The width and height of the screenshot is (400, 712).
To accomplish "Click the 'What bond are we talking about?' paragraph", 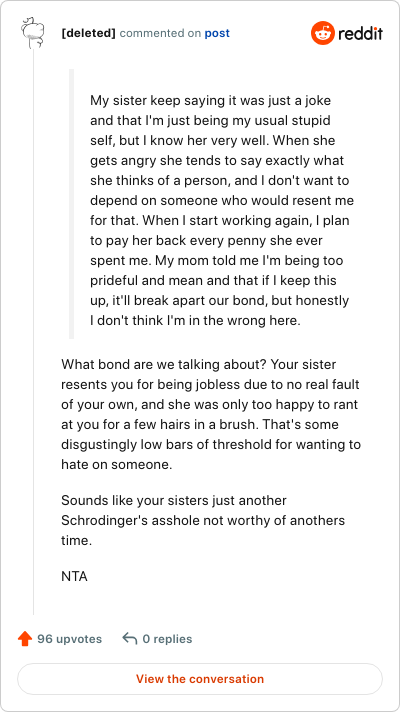I will [x=211, y=414].
